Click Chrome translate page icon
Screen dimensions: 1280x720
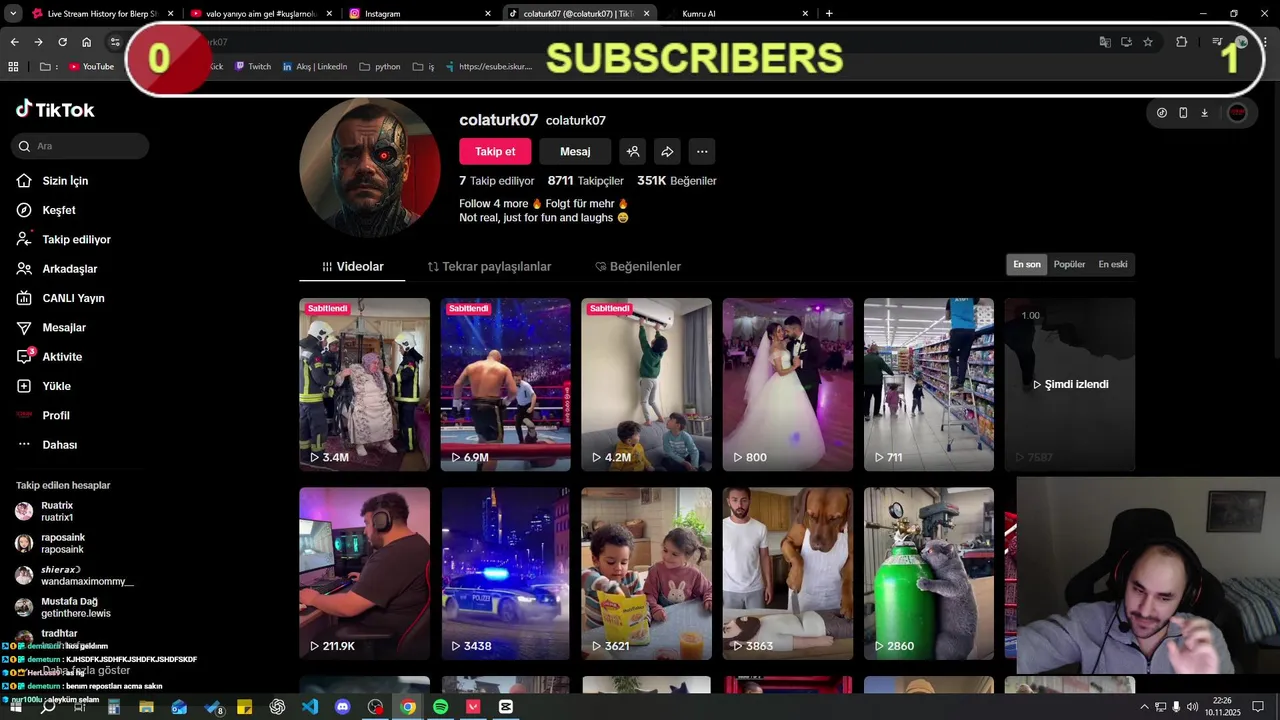point(1105,42)
